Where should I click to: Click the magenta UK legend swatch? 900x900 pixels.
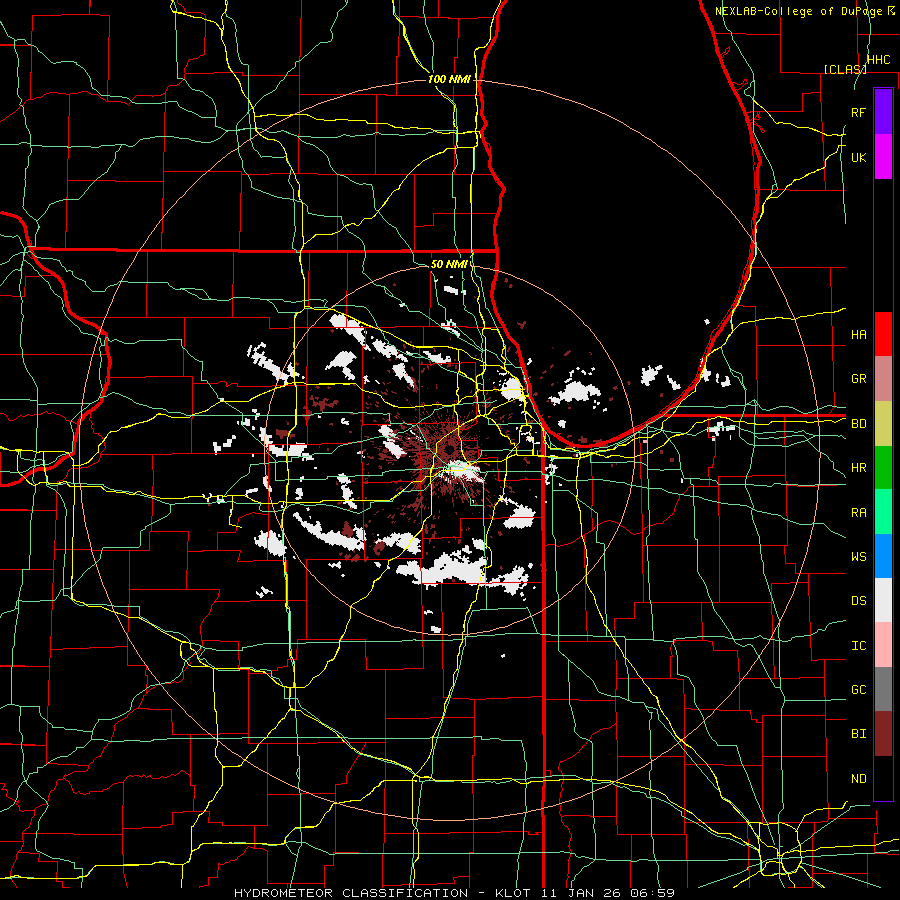[x=883, y=157]
